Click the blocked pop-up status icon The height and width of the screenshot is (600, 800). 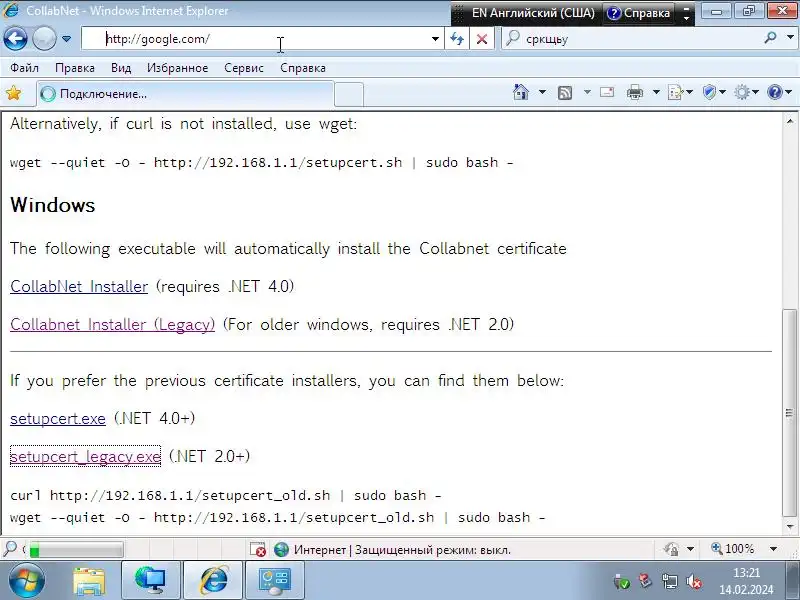[258, 549]
